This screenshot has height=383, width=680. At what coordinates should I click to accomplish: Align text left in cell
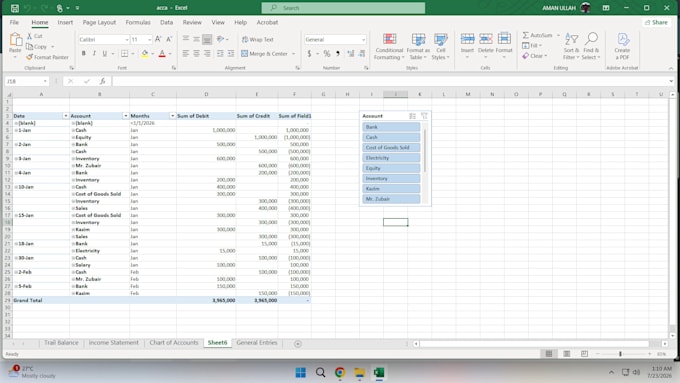point(186,53)
